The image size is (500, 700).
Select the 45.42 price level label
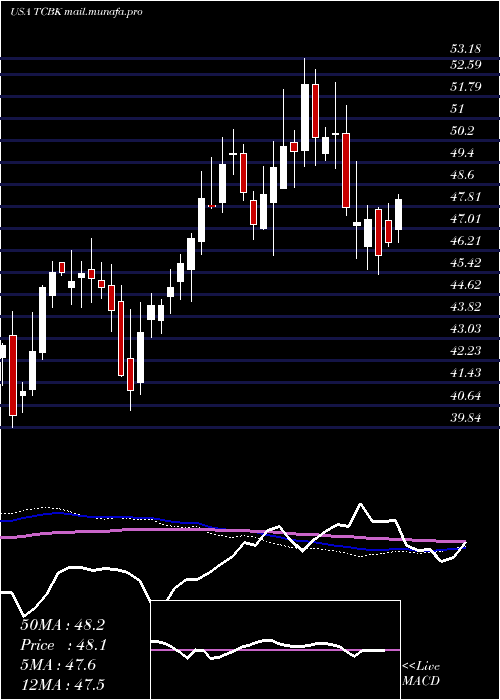465,262
